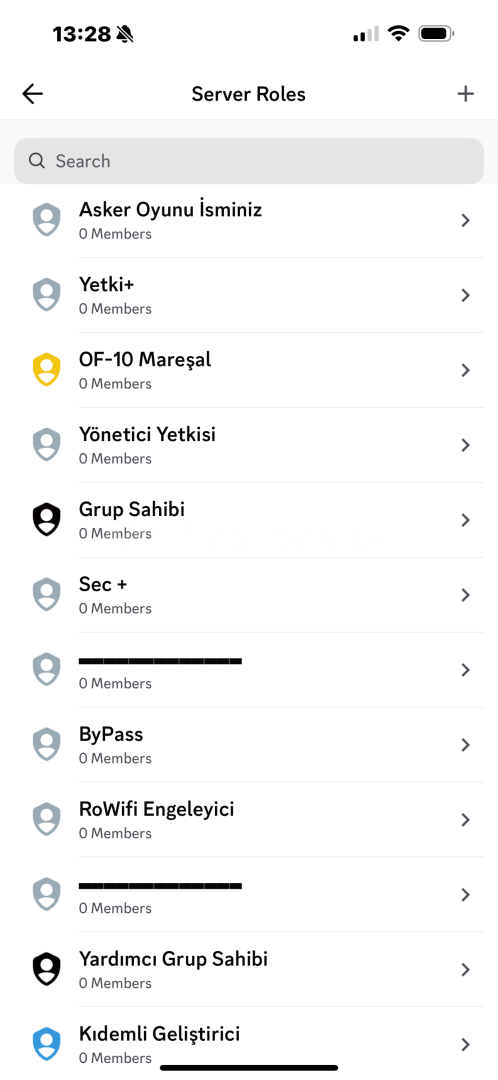Open RoWifi Engeleyici via its chevron
The height and width of the screenshot is (1080, 498).
[466, 820]
